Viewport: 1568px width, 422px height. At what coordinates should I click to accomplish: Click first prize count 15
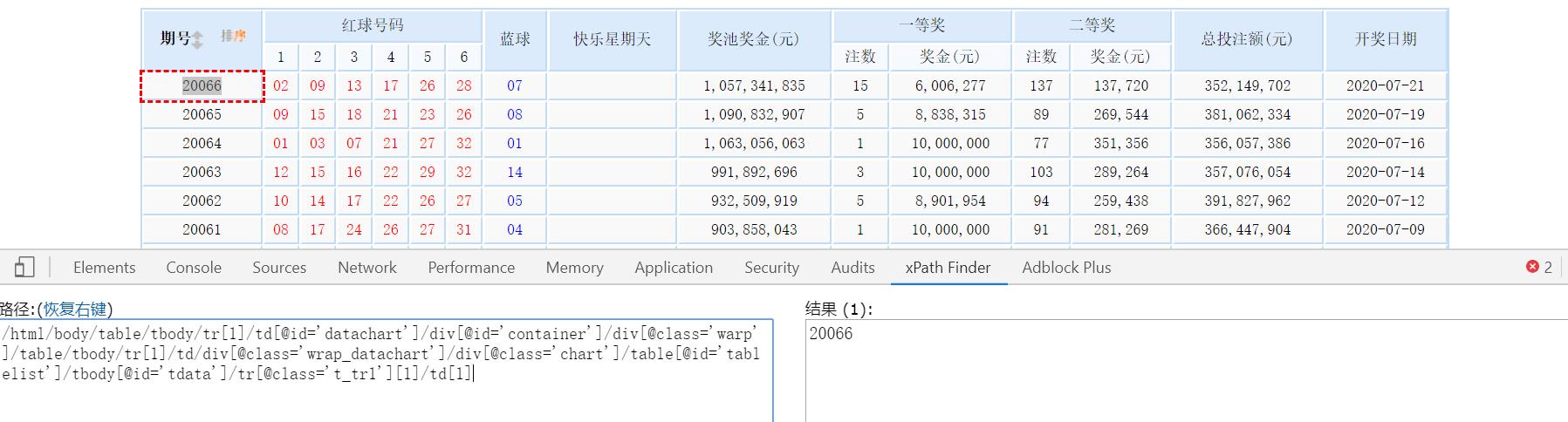pos(860,85)
